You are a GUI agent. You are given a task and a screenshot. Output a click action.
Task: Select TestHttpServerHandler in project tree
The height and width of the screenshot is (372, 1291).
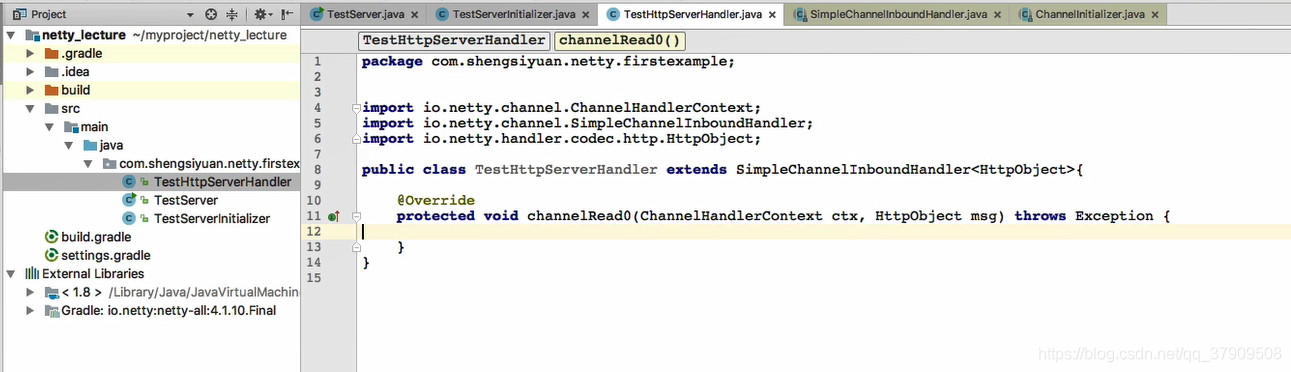click(x=222, y=182)
